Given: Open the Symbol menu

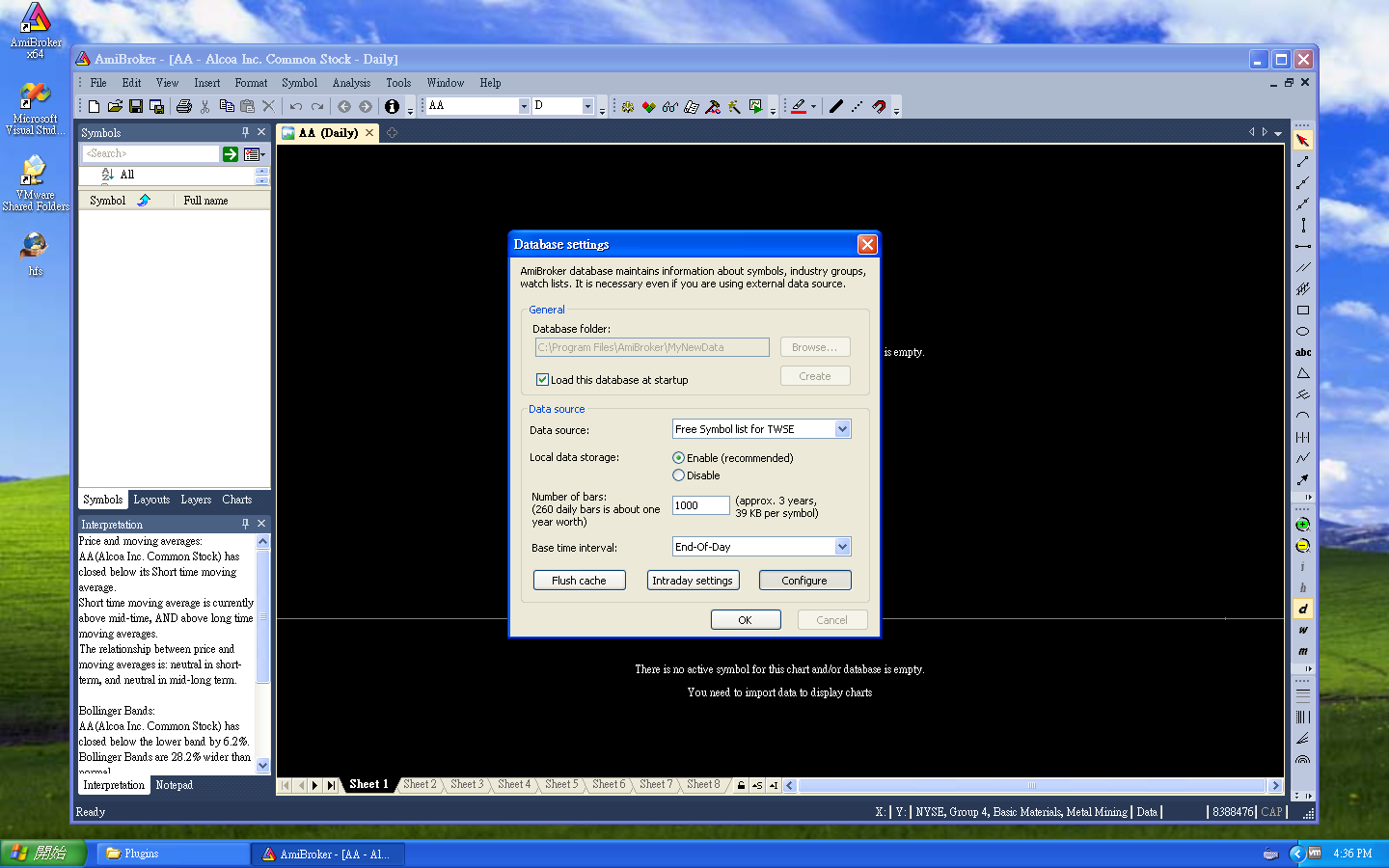Looking at the screenshot, I should coord(299,83).
